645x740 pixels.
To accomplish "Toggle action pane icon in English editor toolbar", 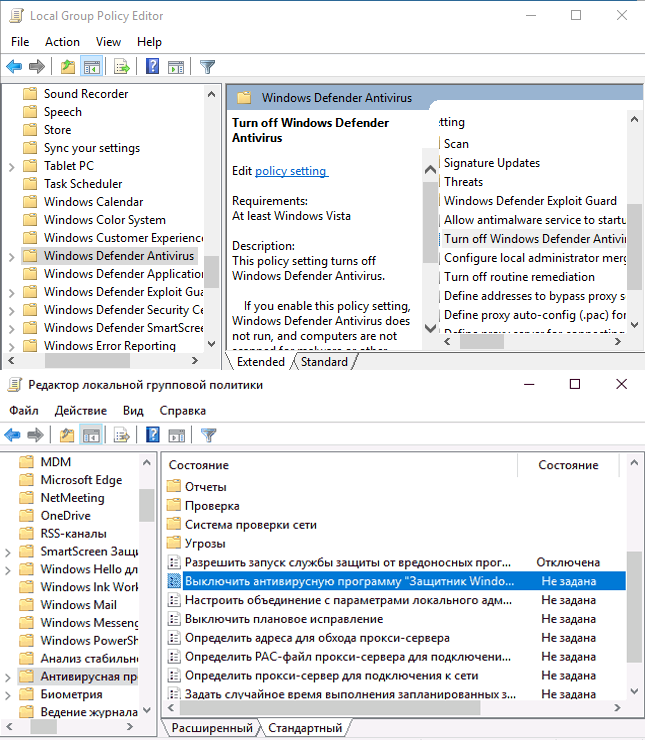I will point(176,67).
